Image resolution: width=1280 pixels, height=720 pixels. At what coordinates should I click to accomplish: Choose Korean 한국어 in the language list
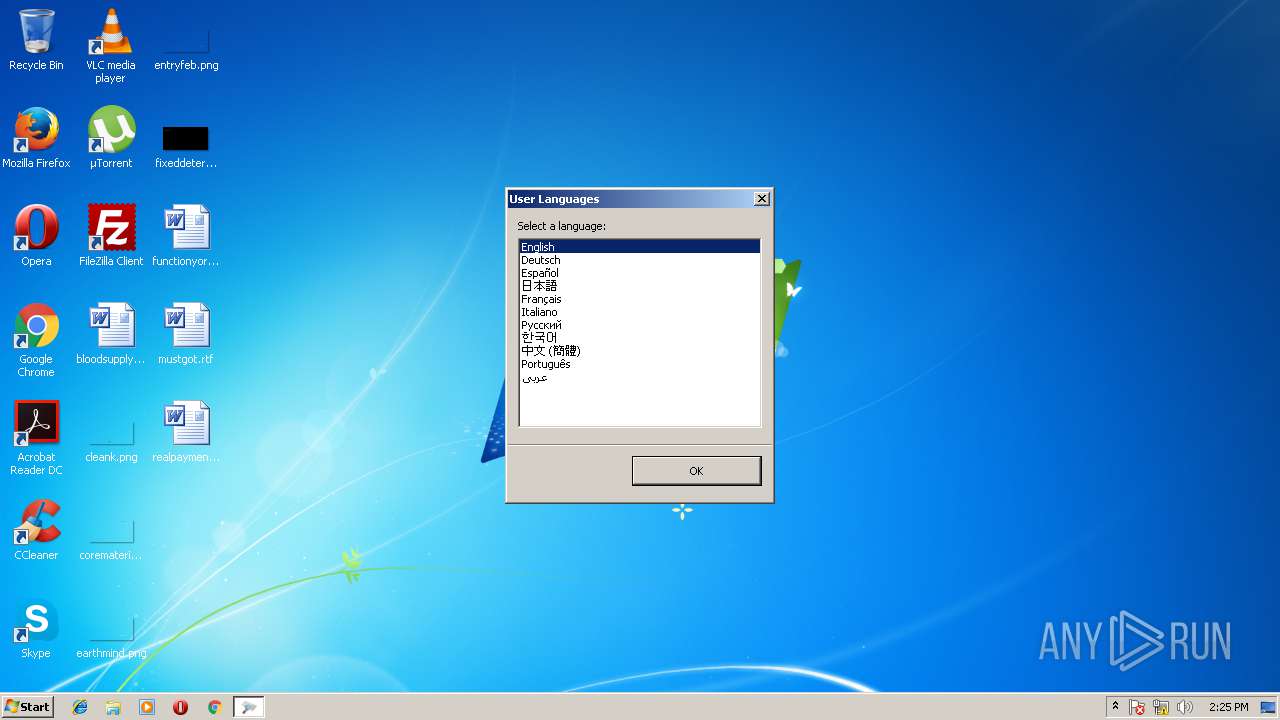point(639,338)
